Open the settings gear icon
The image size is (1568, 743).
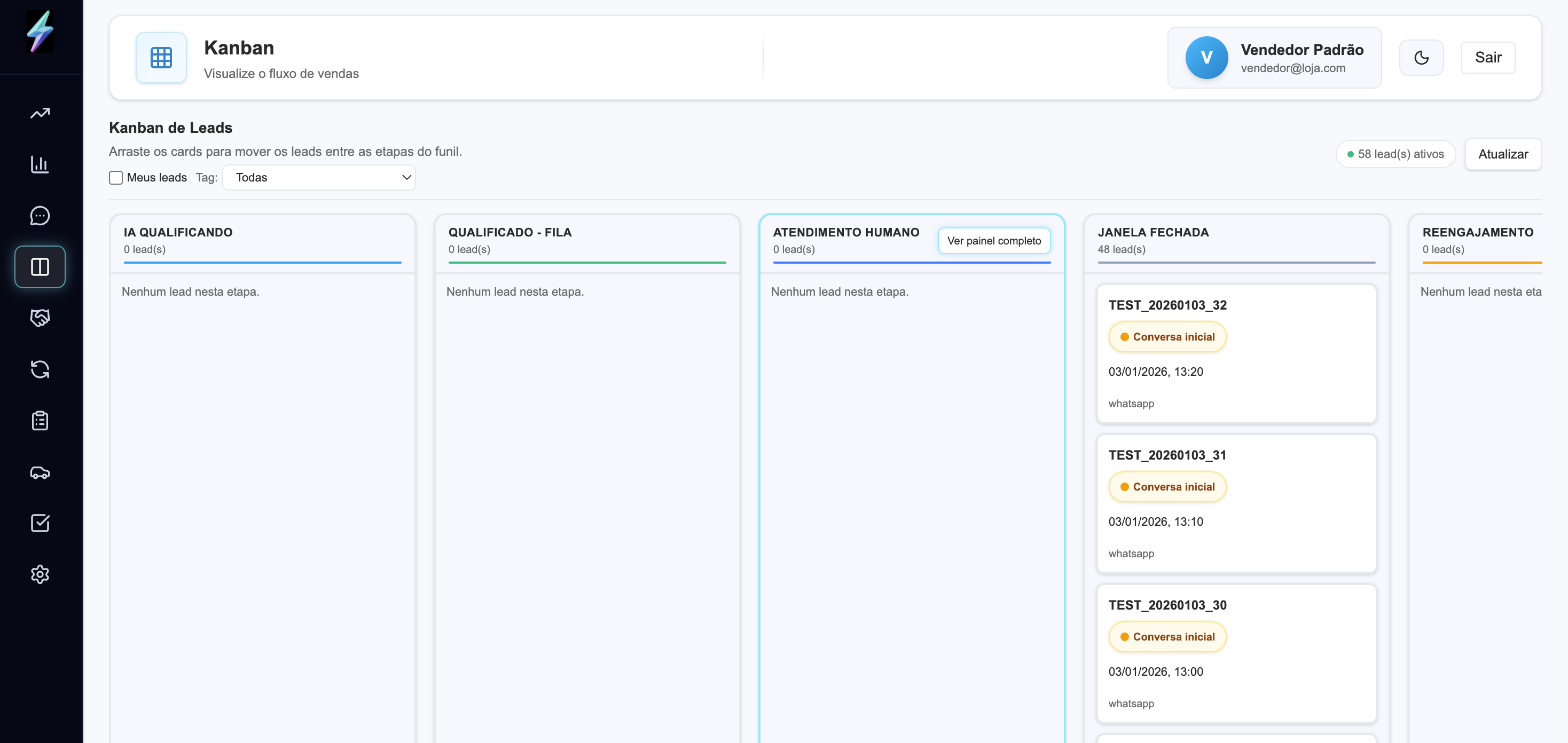[40, 574]
